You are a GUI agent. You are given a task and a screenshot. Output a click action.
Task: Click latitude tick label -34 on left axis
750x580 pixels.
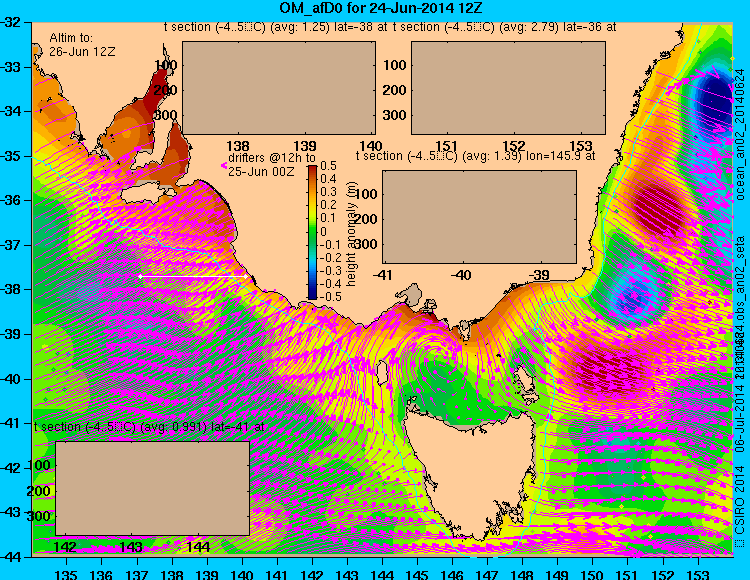pyautogui.click(x=11, y=111)
